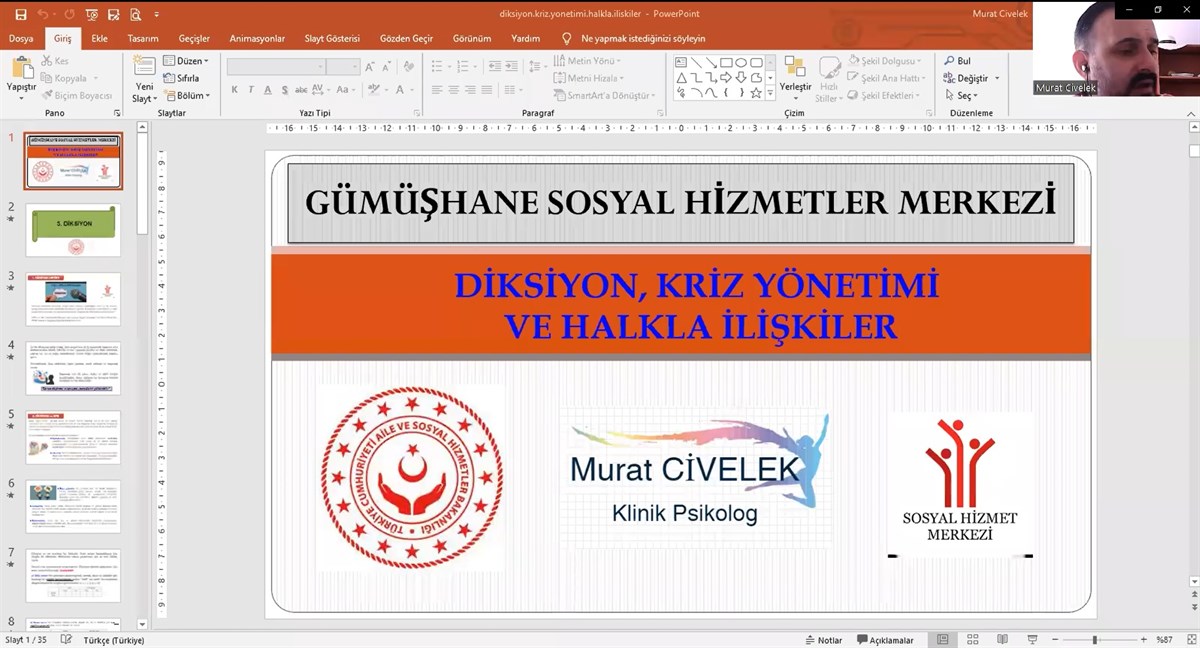Expand the shapes gallery with More arrow

pyautogui.click(x=770, y=92)
